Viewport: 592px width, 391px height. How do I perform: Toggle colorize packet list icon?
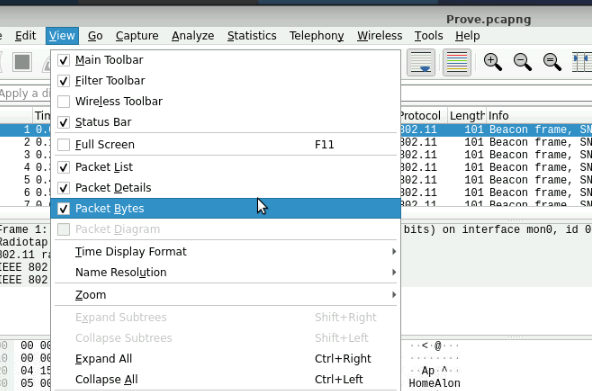456,62
